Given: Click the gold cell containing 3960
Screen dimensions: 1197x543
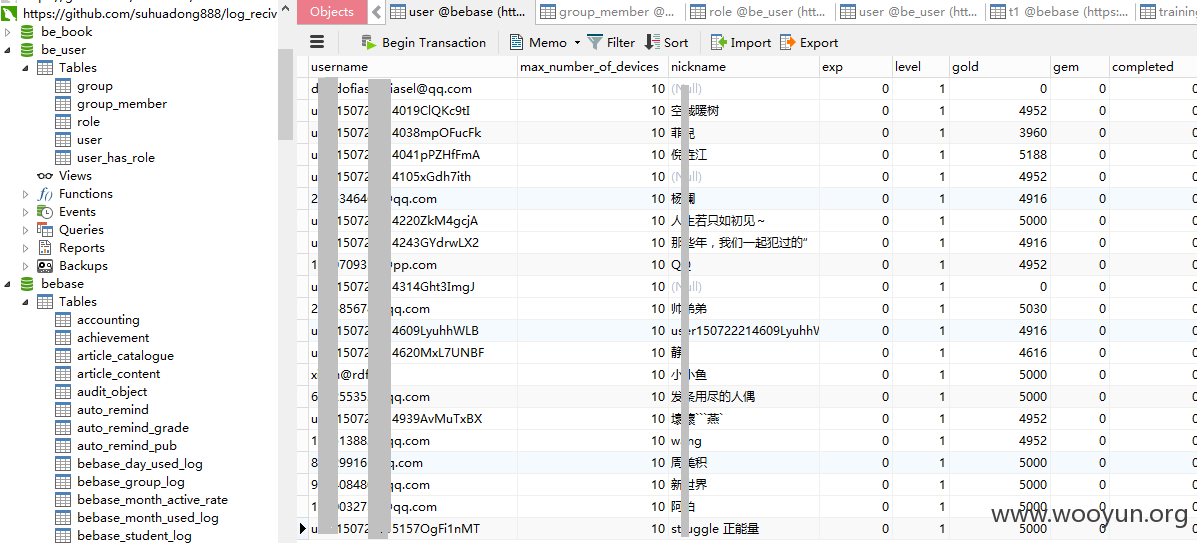Looking at the screenshot, I should pos(1000,133).
